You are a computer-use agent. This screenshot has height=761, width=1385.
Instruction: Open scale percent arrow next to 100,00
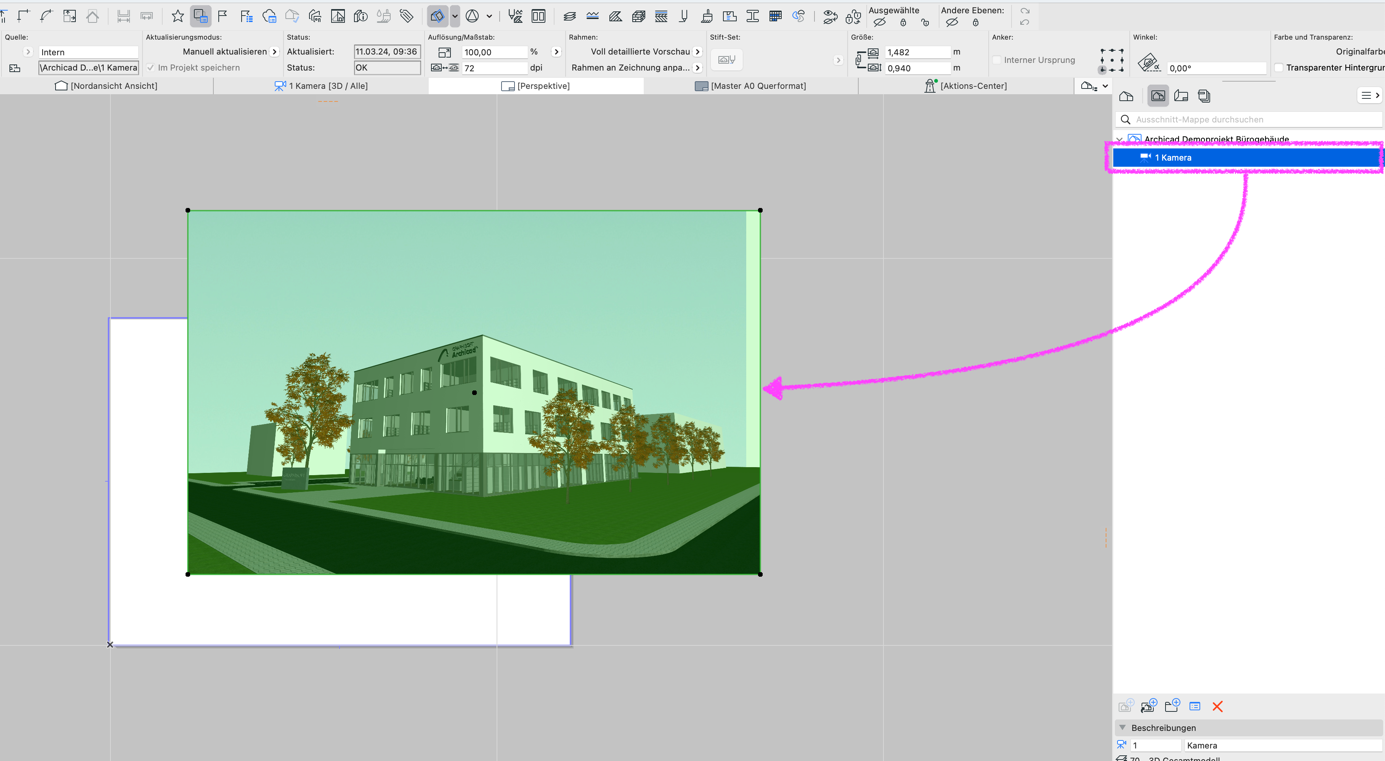556,52
